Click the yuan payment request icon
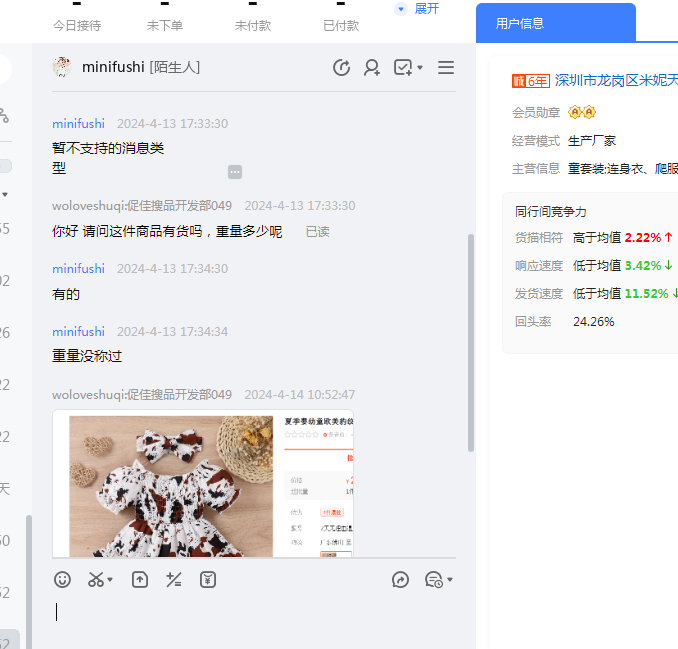Image resolution: width=678 pixels, height=649 pixels. (x=208, y=579)
